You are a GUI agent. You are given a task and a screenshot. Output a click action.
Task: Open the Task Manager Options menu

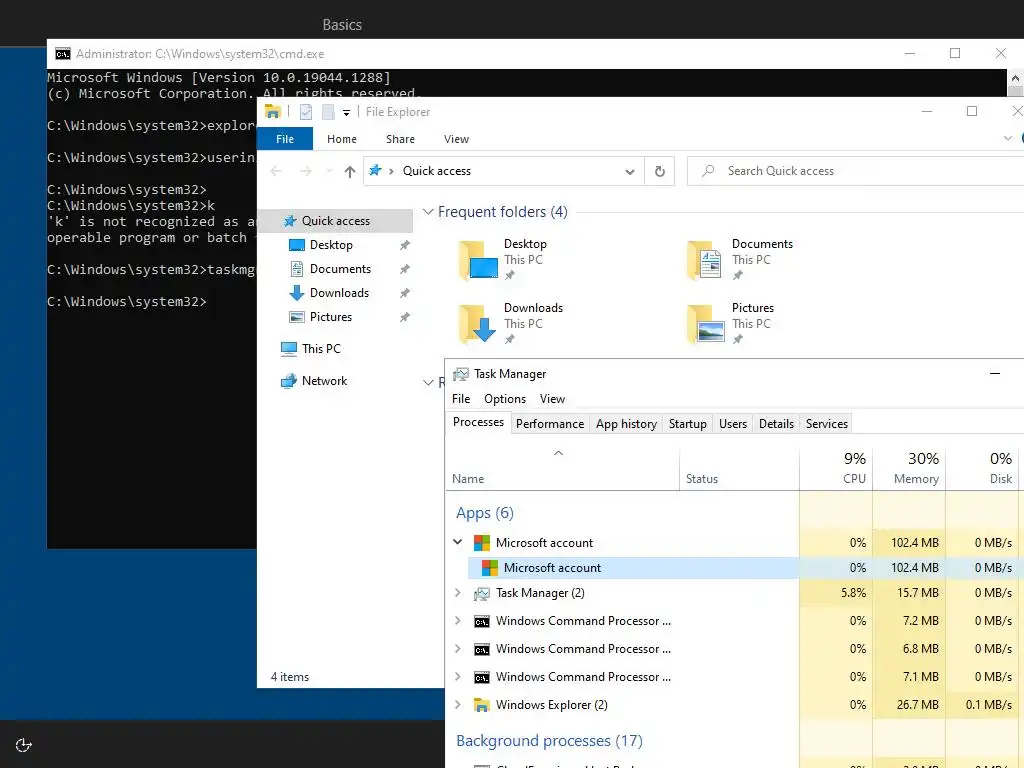pos(505,399)
